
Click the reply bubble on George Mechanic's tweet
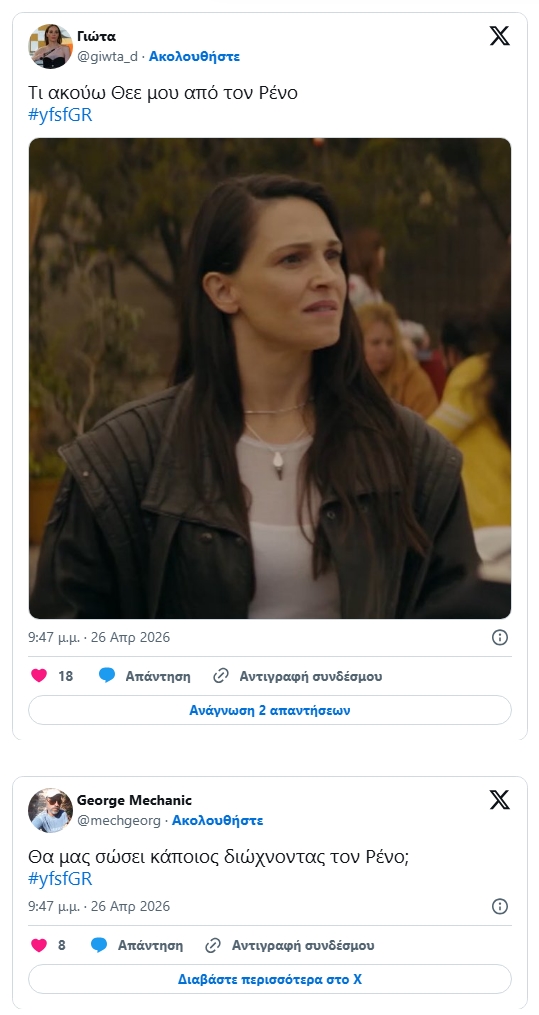click(x=99, y=945)
